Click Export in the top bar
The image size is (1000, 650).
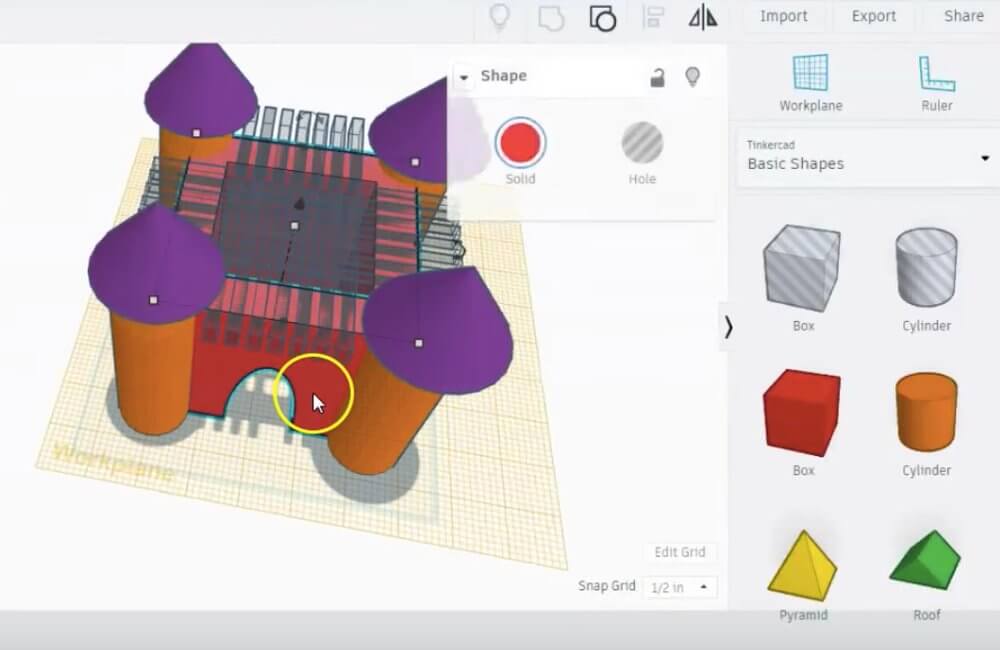tap(873, 16)
